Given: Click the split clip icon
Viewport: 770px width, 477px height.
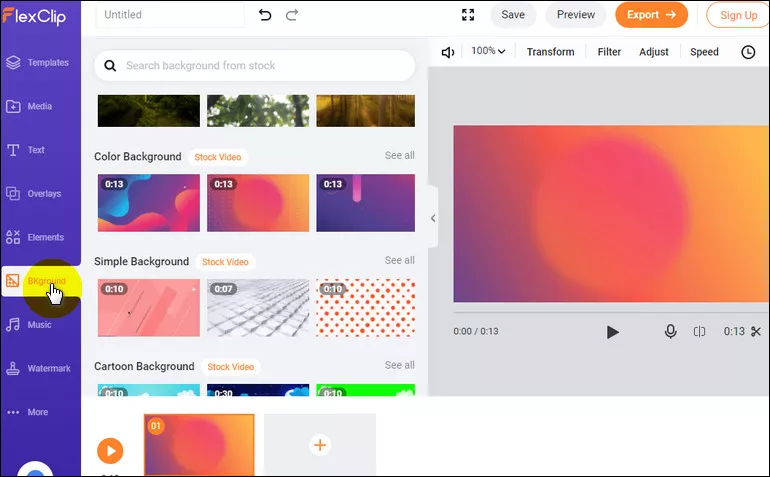Looking at the screenshot, I should tap(699, 332).
